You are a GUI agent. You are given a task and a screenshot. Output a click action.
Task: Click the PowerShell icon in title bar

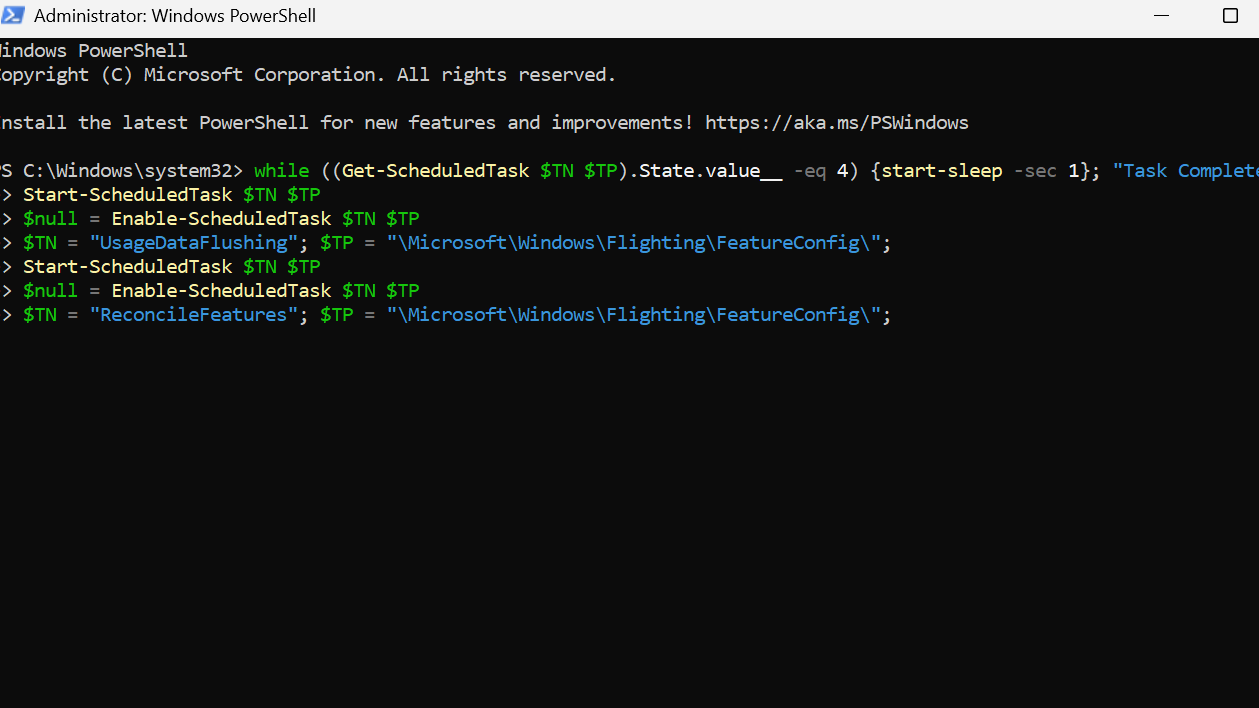tap(13, 16)
